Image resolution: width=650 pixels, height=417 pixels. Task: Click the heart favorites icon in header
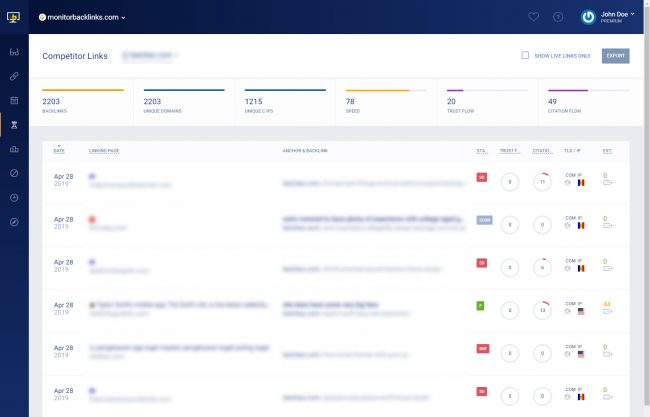coord(533,17)
